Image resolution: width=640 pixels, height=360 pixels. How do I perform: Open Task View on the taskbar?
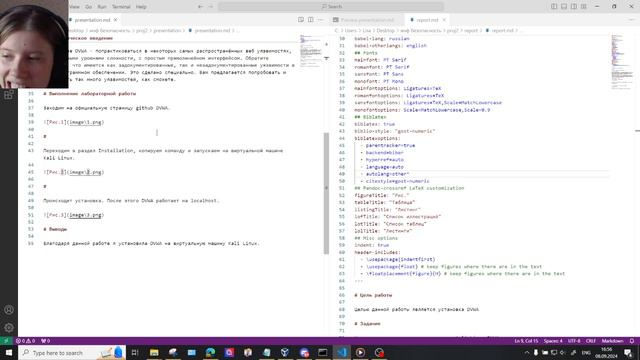(x=135, y=352)
